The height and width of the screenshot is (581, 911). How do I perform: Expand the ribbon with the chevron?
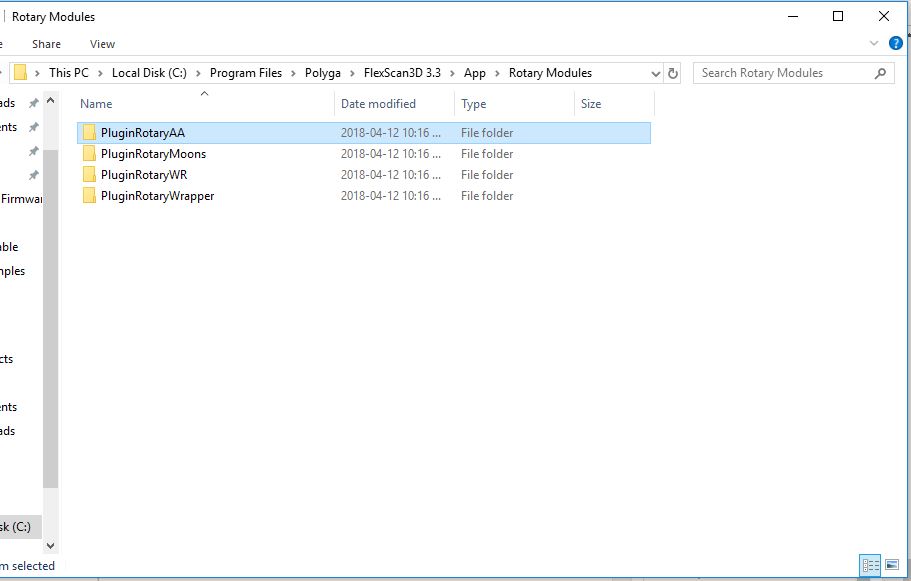[874, 44]
